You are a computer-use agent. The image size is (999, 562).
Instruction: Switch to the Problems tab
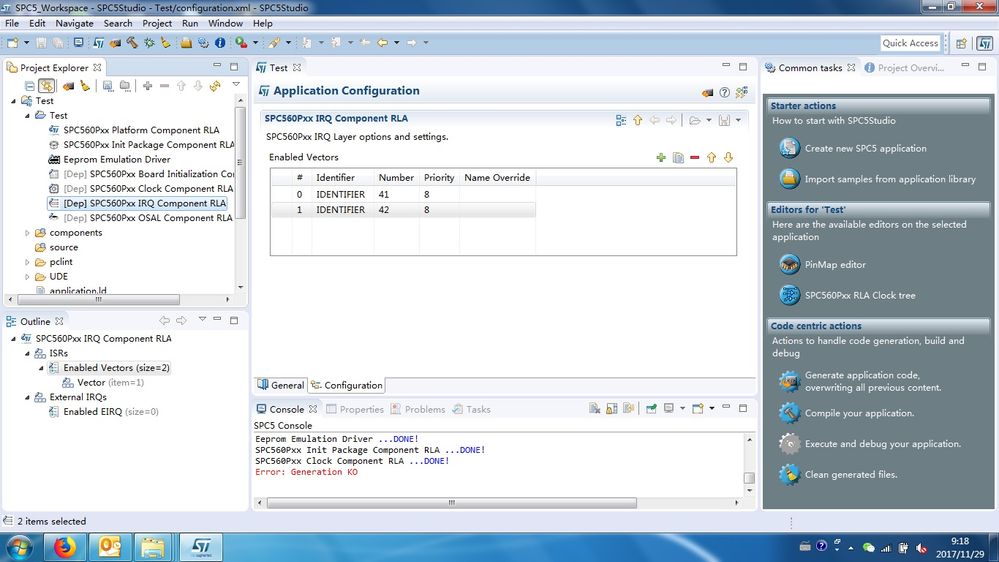point(418,409)
